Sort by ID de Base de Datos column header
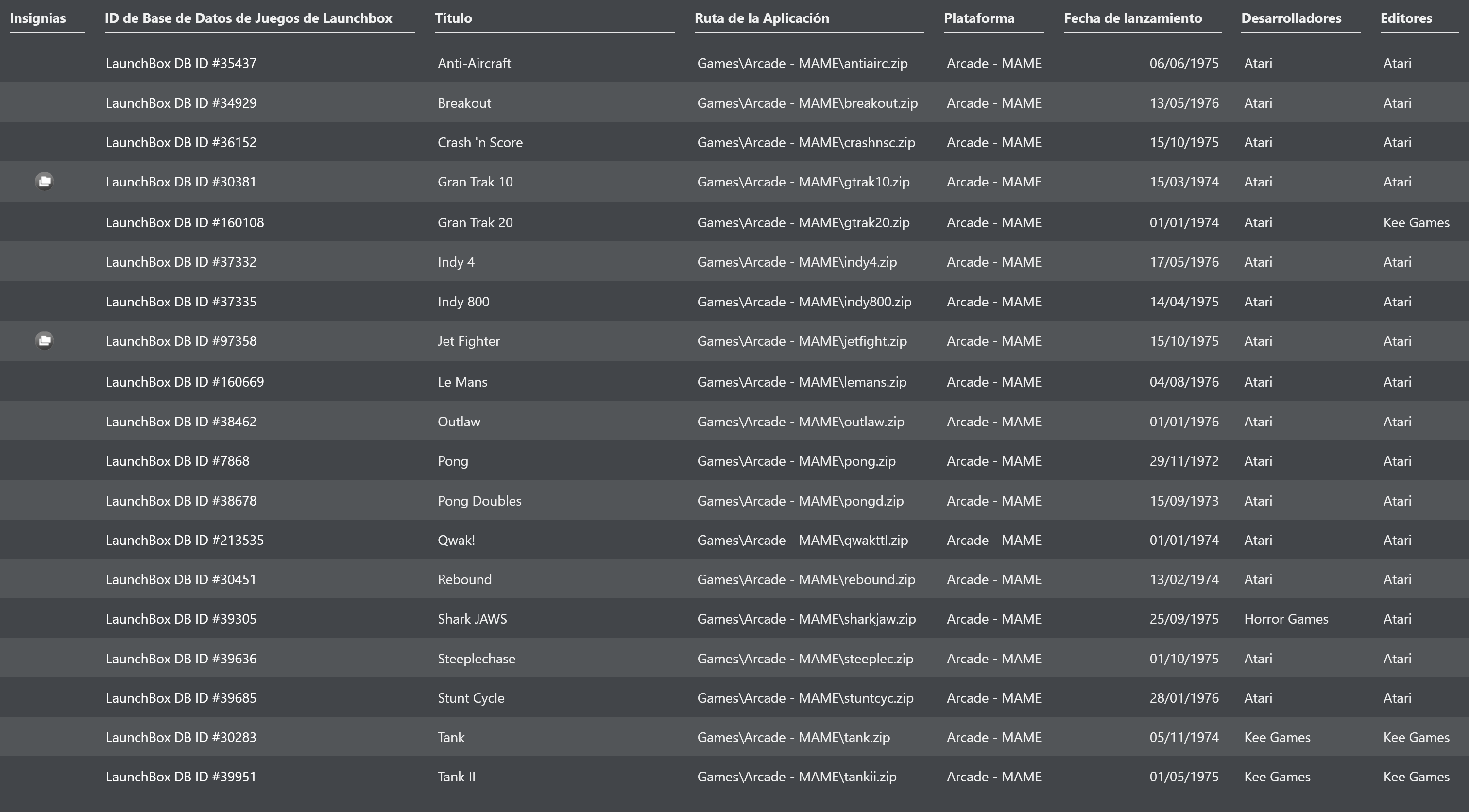 coord(248,18)
